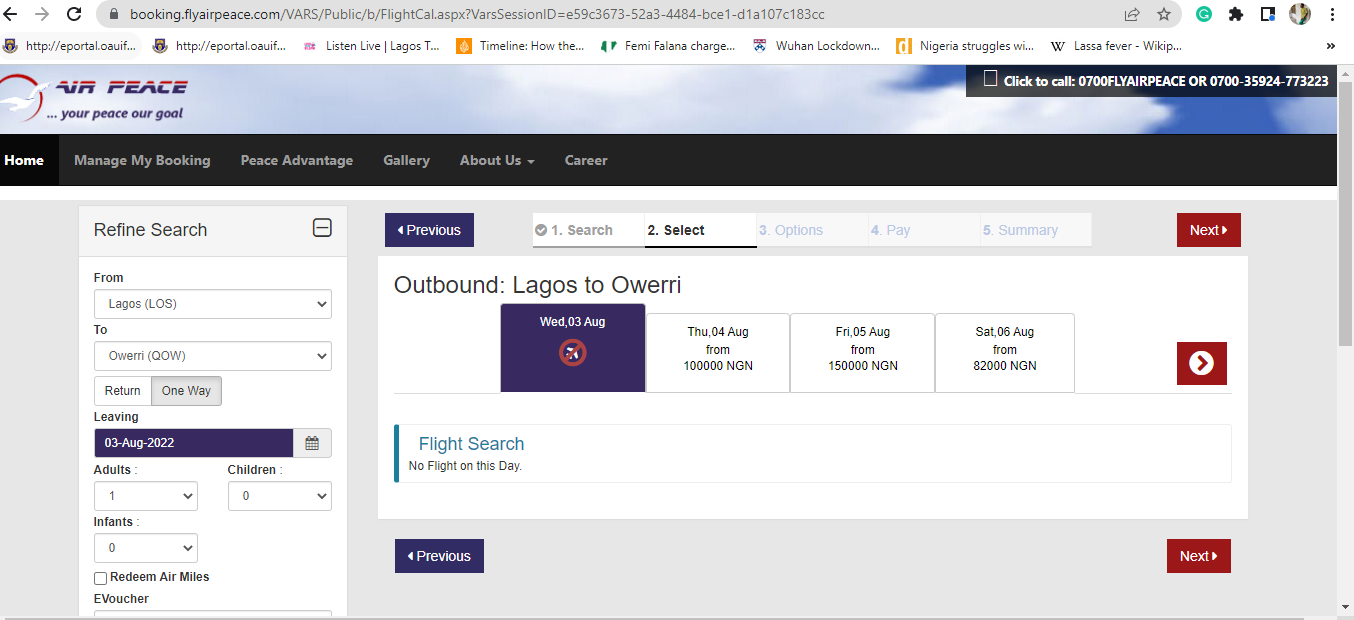Tick the Redeem Air Miles checkbox

point(100,578)
